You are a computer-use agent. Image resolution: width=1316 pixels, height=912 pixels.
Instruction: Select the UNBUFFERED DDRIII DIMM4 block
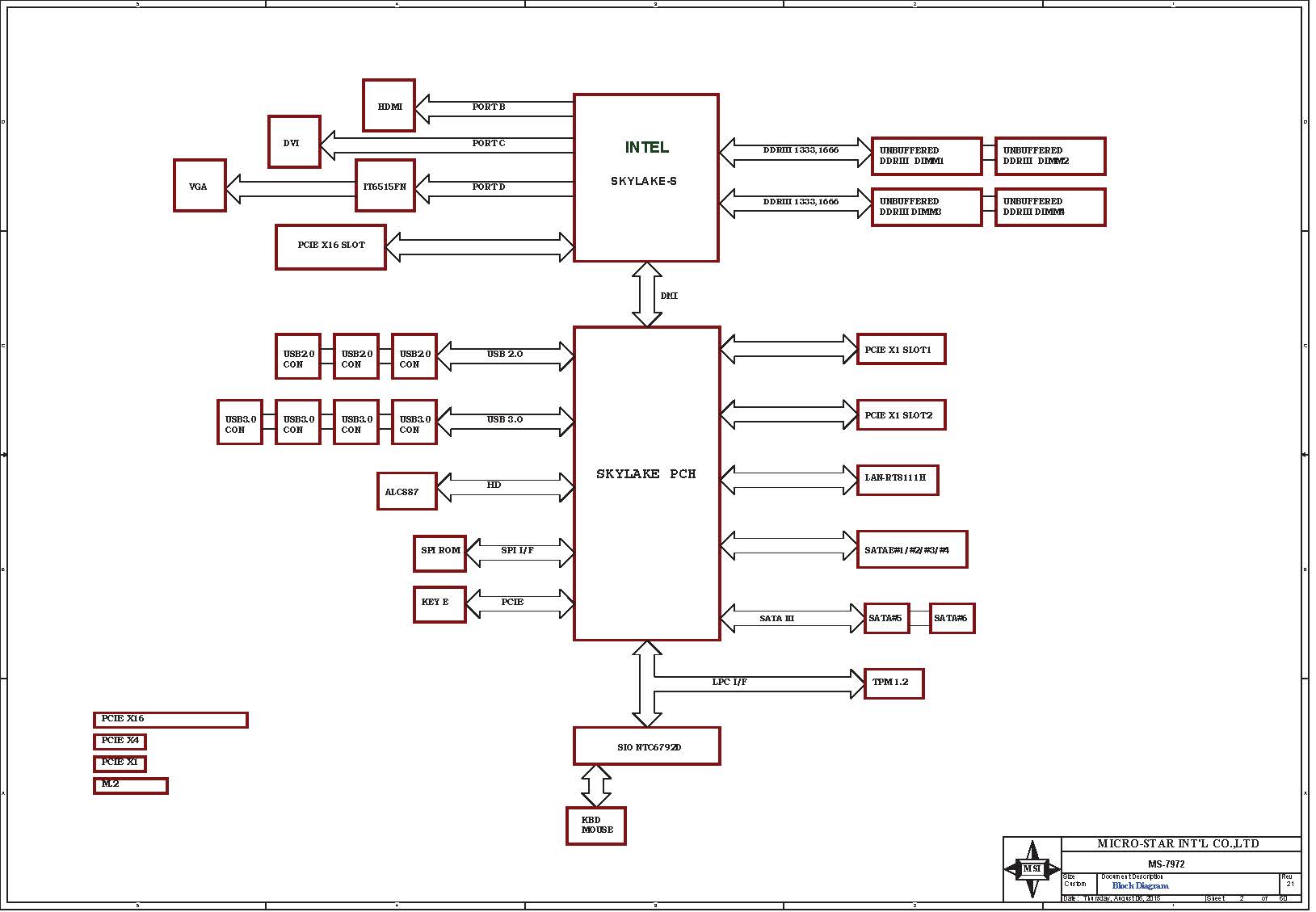(1050, 207)
